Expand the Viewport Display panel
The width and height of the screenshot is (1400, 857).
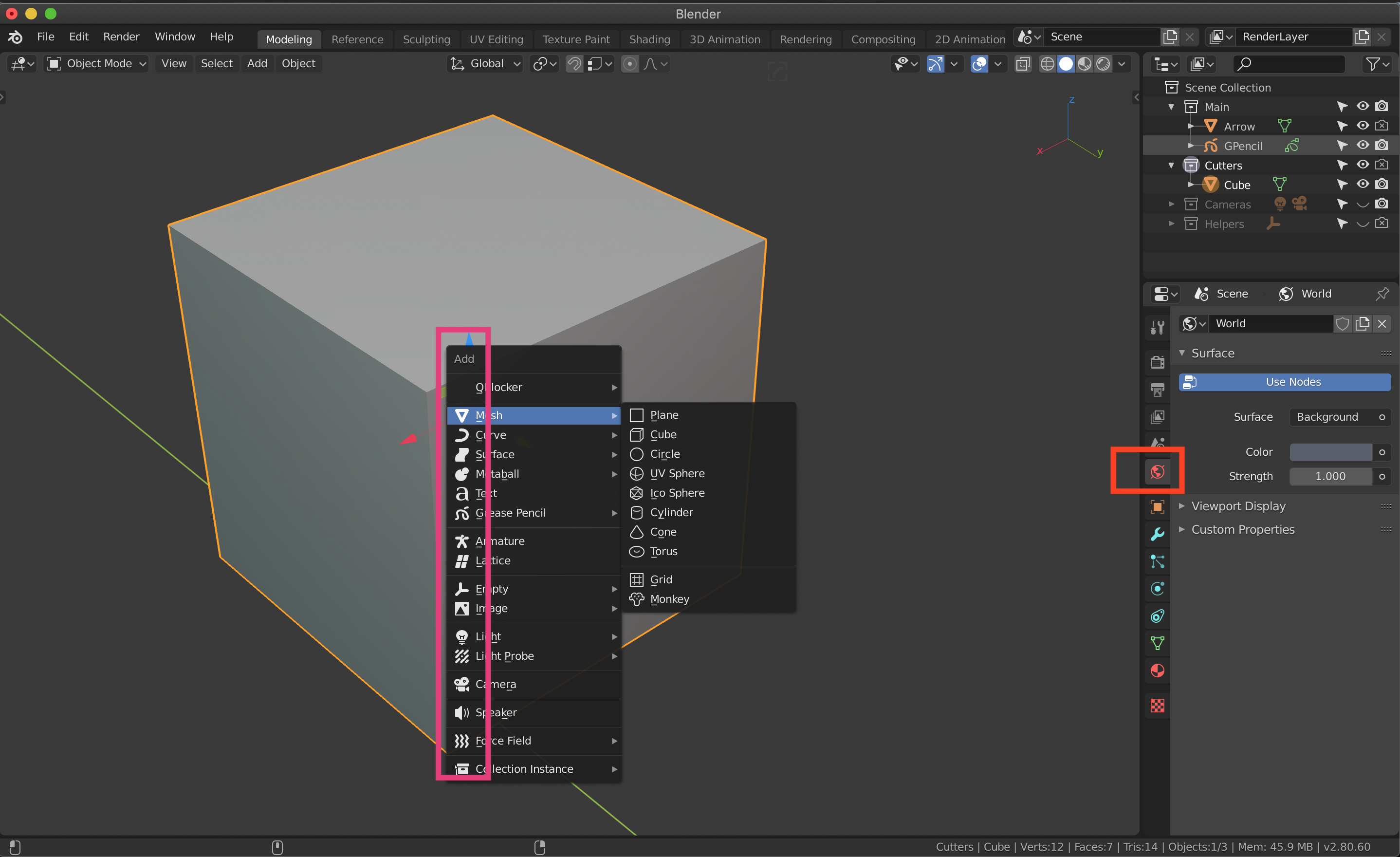tap(1238, 506)
